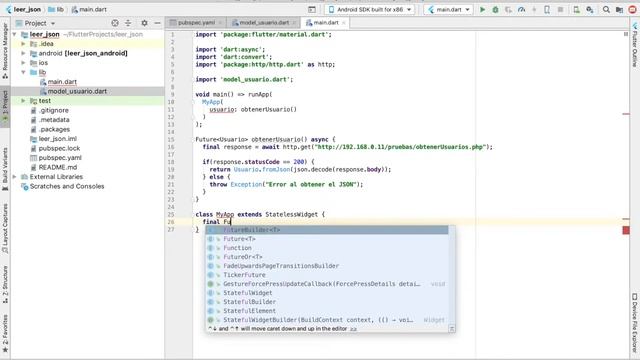Screen dimensions: 640x360
Task: Collapse the leer_json root folder
Action: point(15,34)
